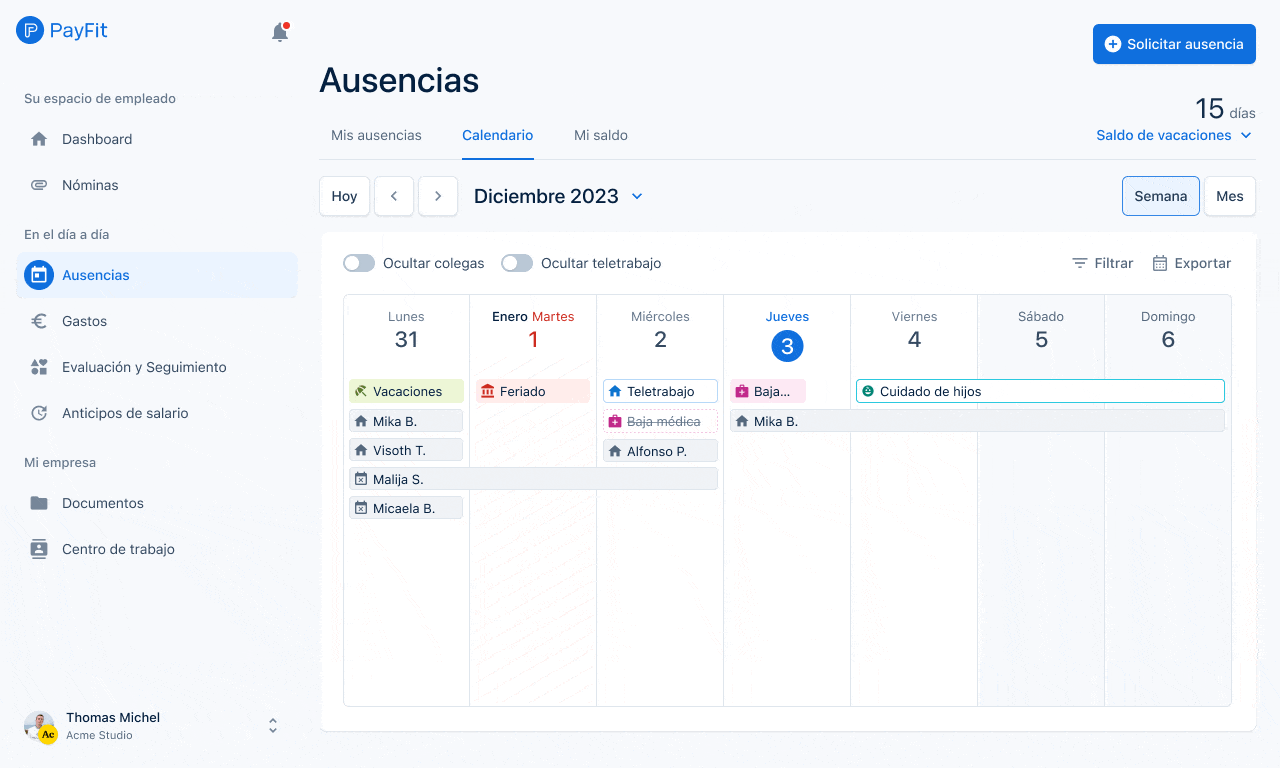Click the Hoy button
The image size is (1280, 768).
click(x=344, y=196)
